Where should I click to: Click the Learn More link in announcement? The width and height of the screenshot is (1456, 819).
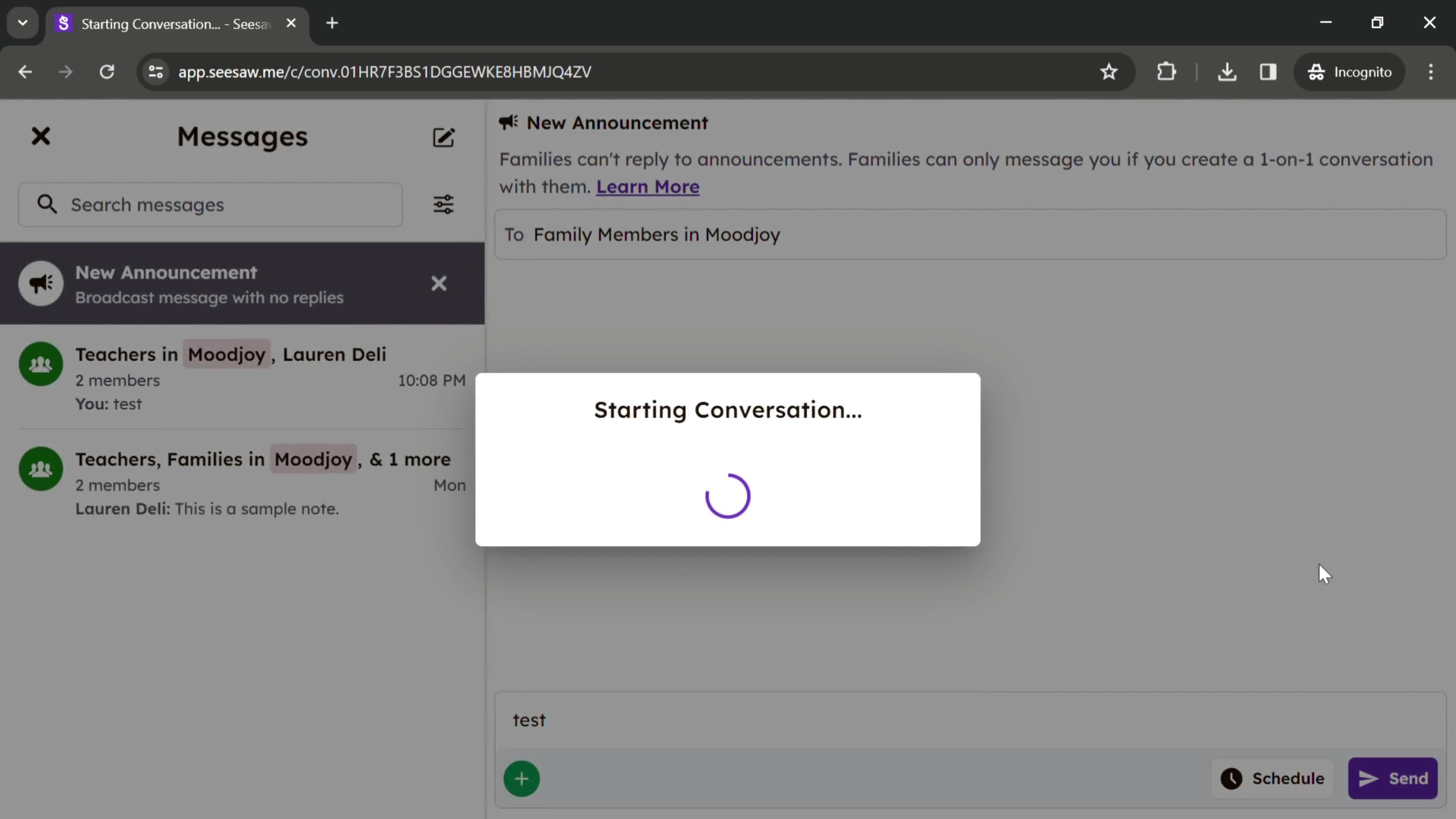pos(647,186)
